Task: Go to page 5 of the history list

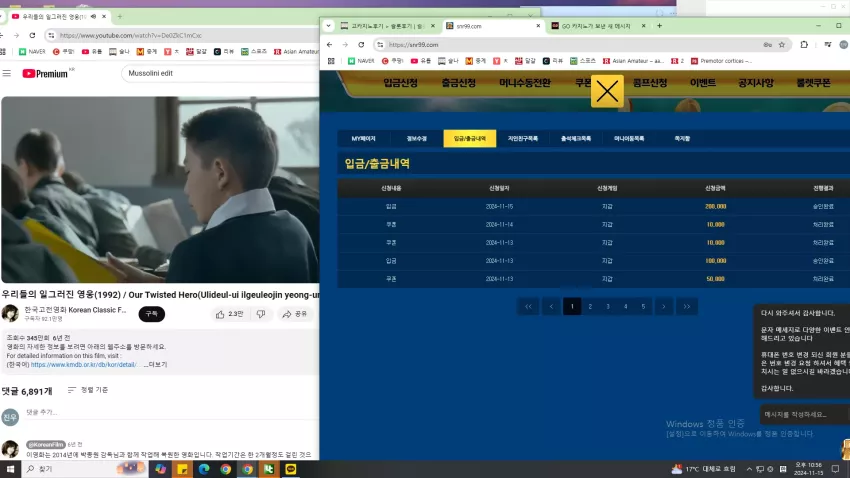Action: pos(643,307)
